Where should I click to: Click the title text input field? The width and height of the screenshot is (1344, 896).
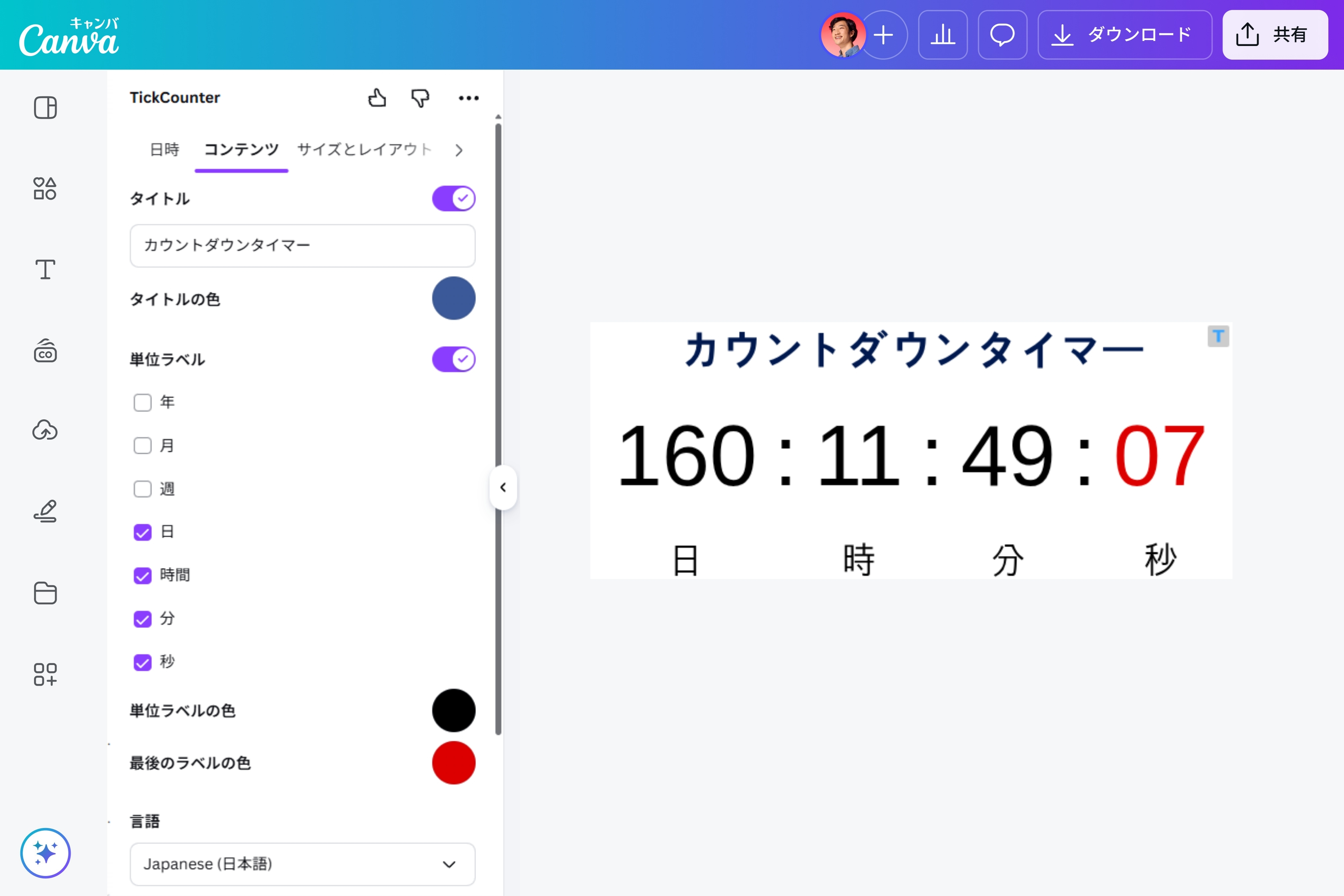click(302, 246)
